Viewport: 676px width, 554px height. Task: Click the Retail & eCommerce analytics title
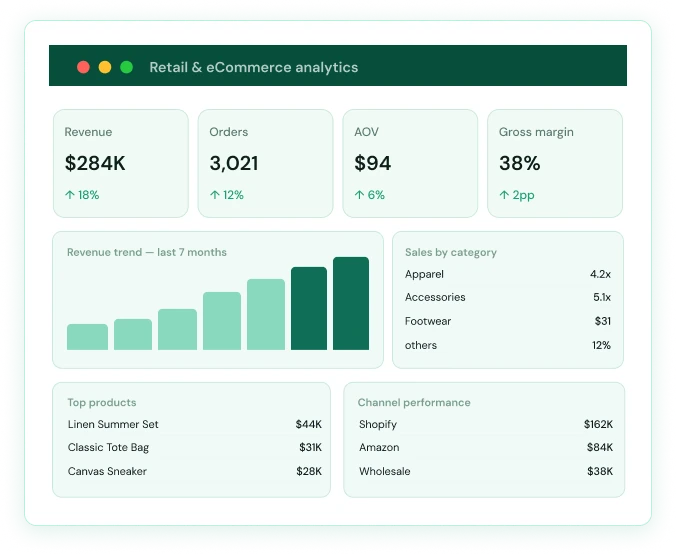pos(254,67)
